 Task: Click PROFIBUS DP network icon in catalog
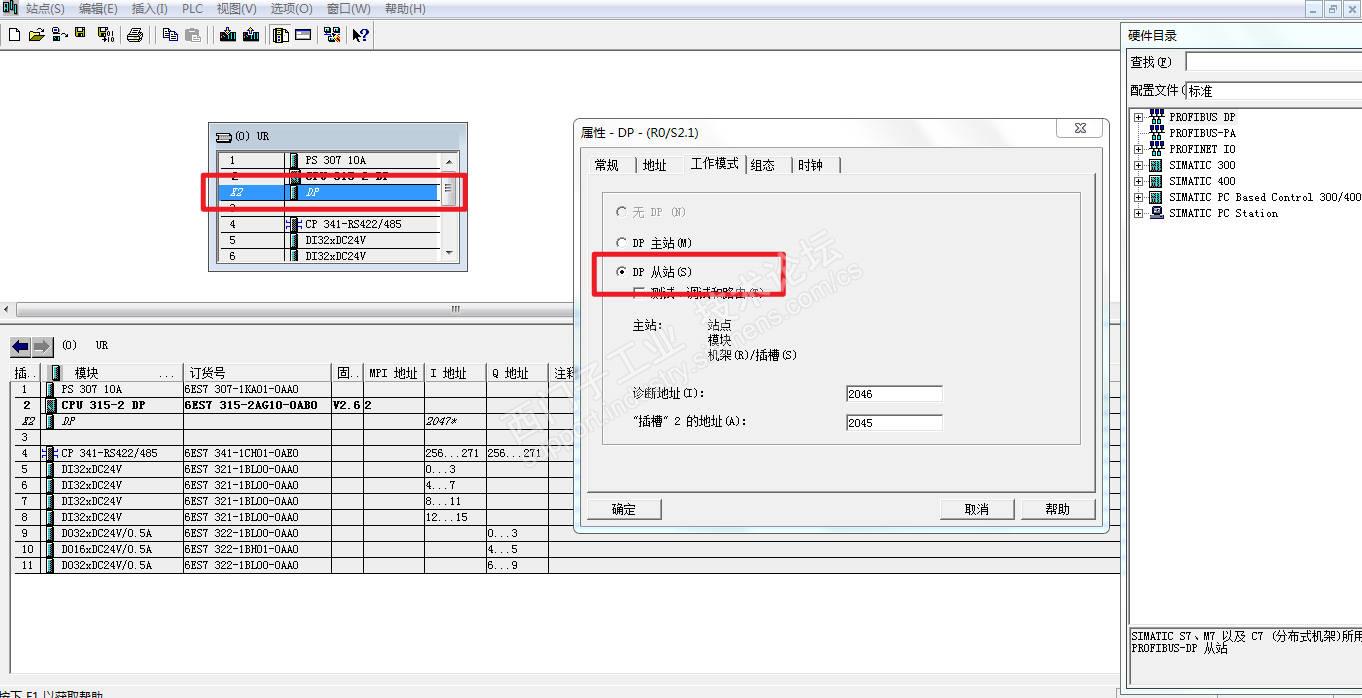tap(1157, 117)
